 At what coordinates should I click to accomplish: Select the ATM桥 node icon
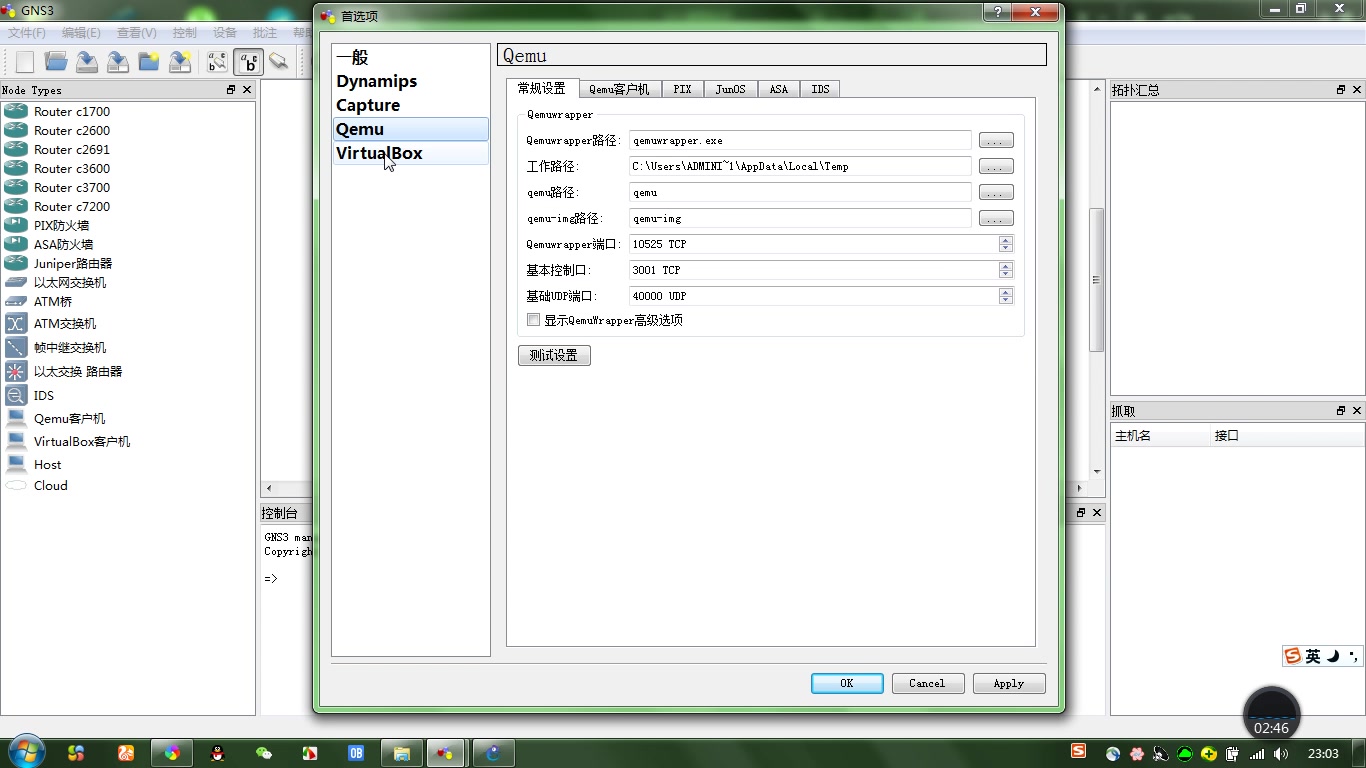[16, 301]
